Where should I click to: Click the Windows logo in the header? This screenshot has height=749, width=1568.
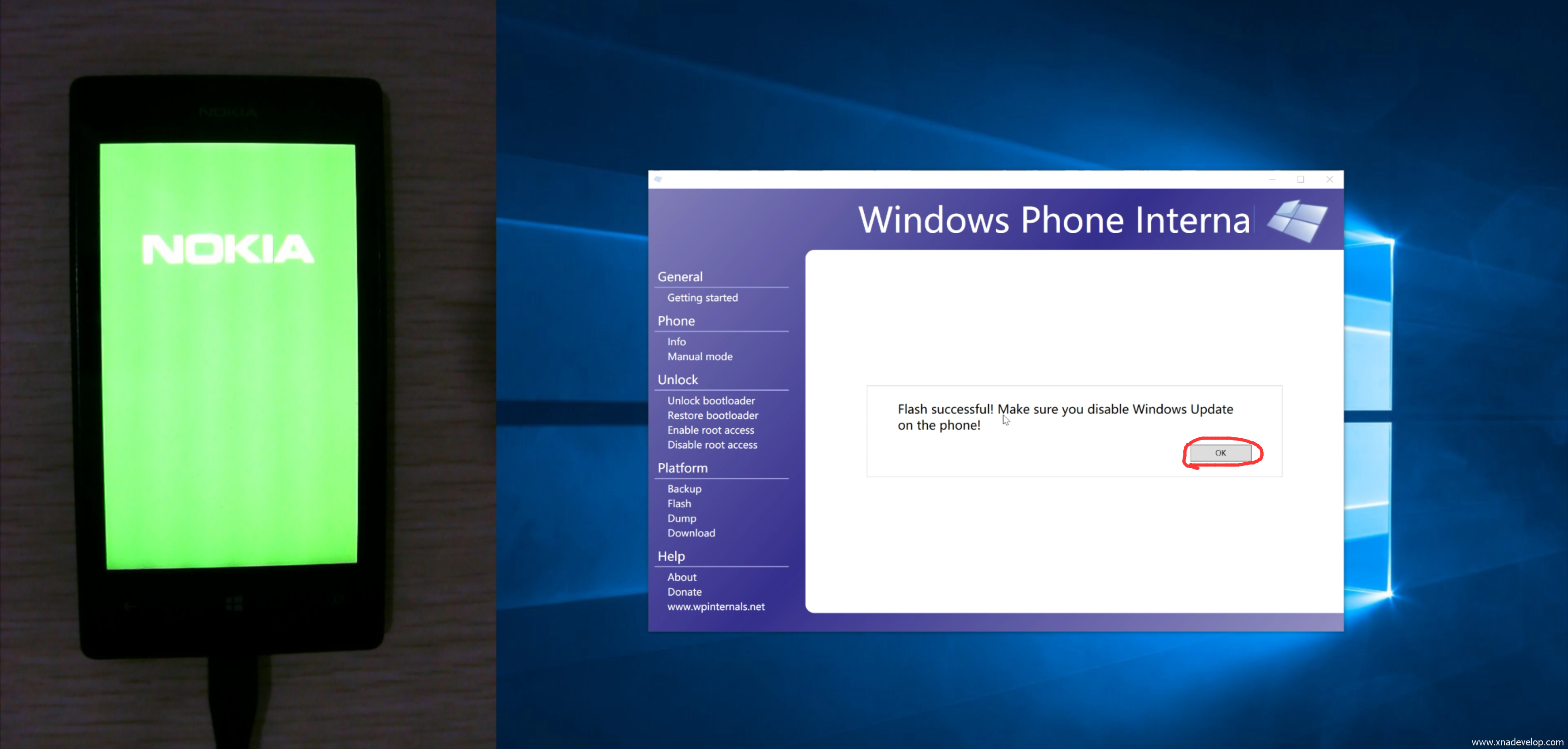pyautogui.click(x=1297, y=220)
